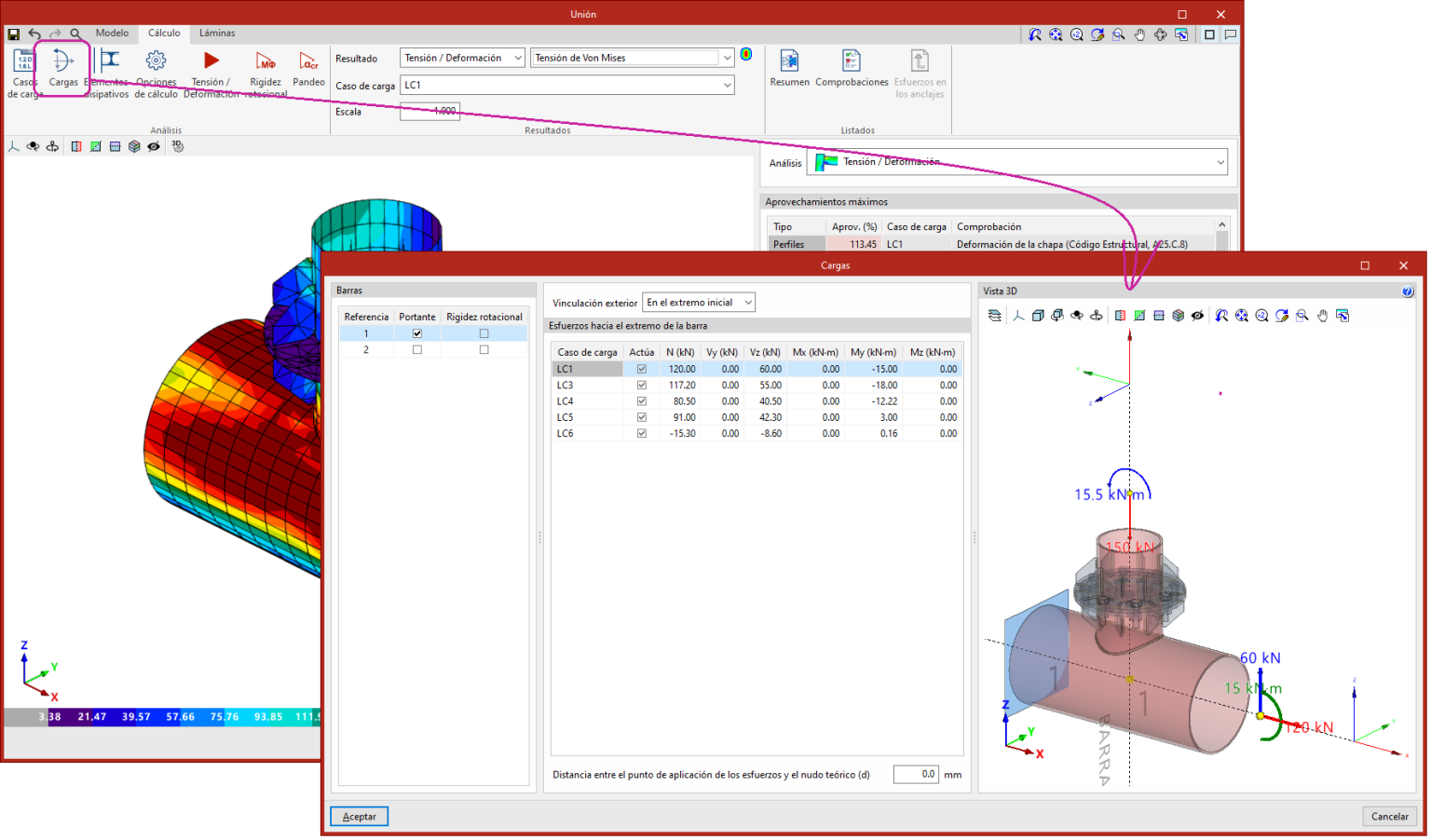The height and width of the screenshot is (840, 1431).
Task: Open the Resultado type dropdown
Action: click(x=463, y=58)
